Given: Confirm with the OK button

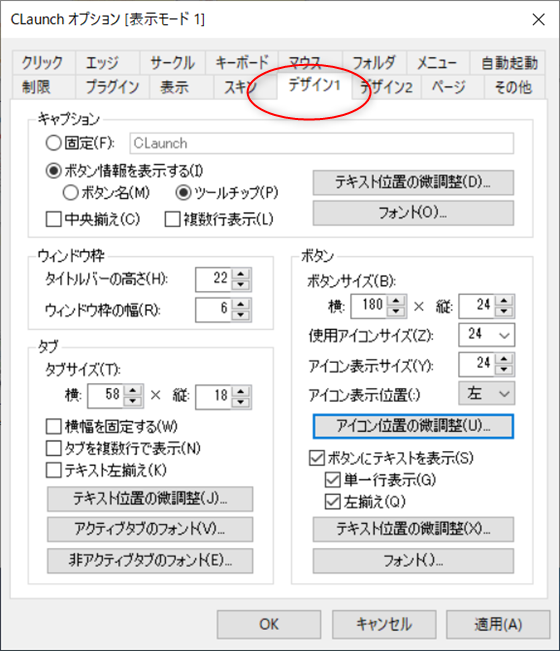Looking at the screenshot, I should click(269, 624).
